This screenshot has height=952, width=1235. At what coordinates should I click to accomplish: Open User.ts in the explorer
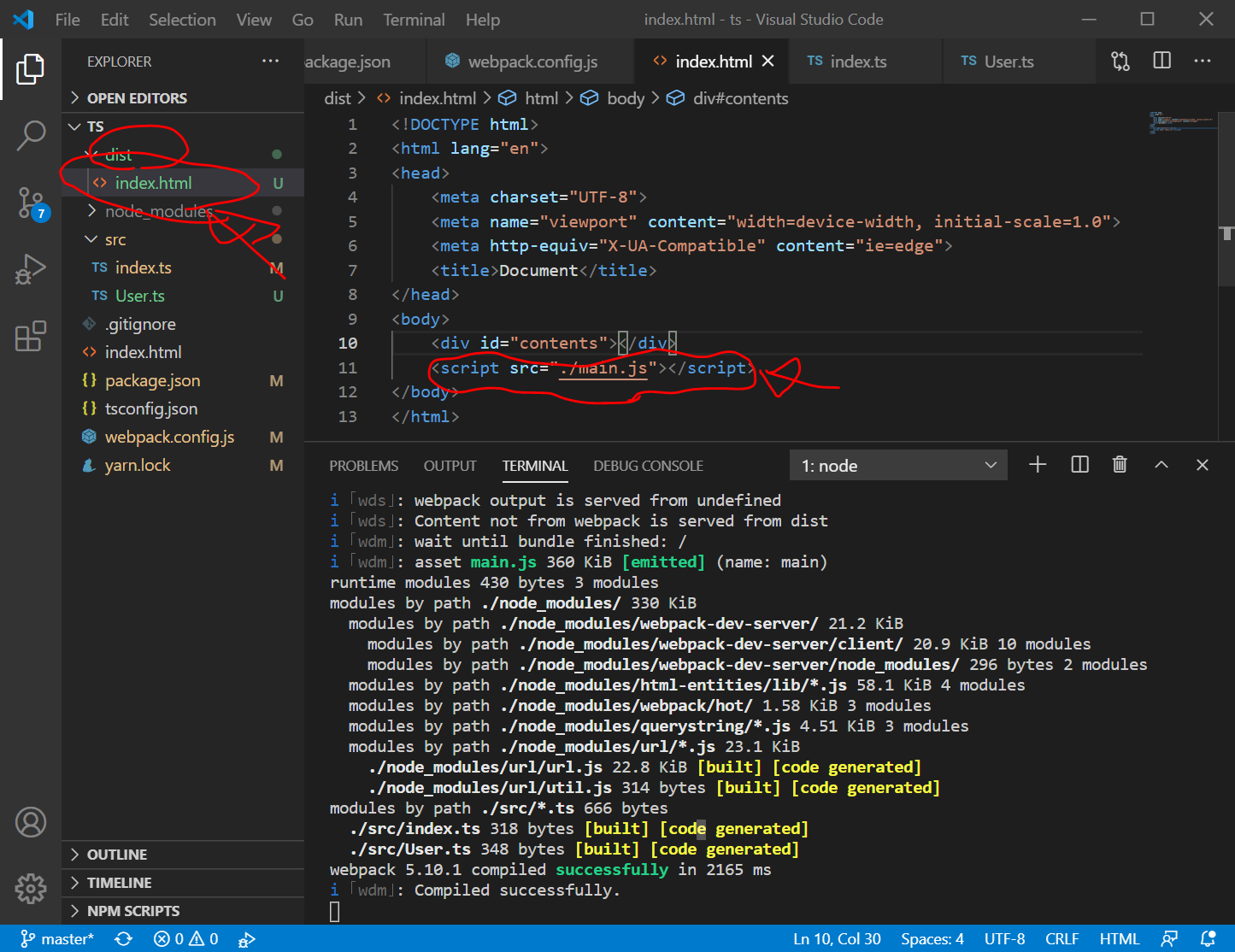tap(183, 296)
